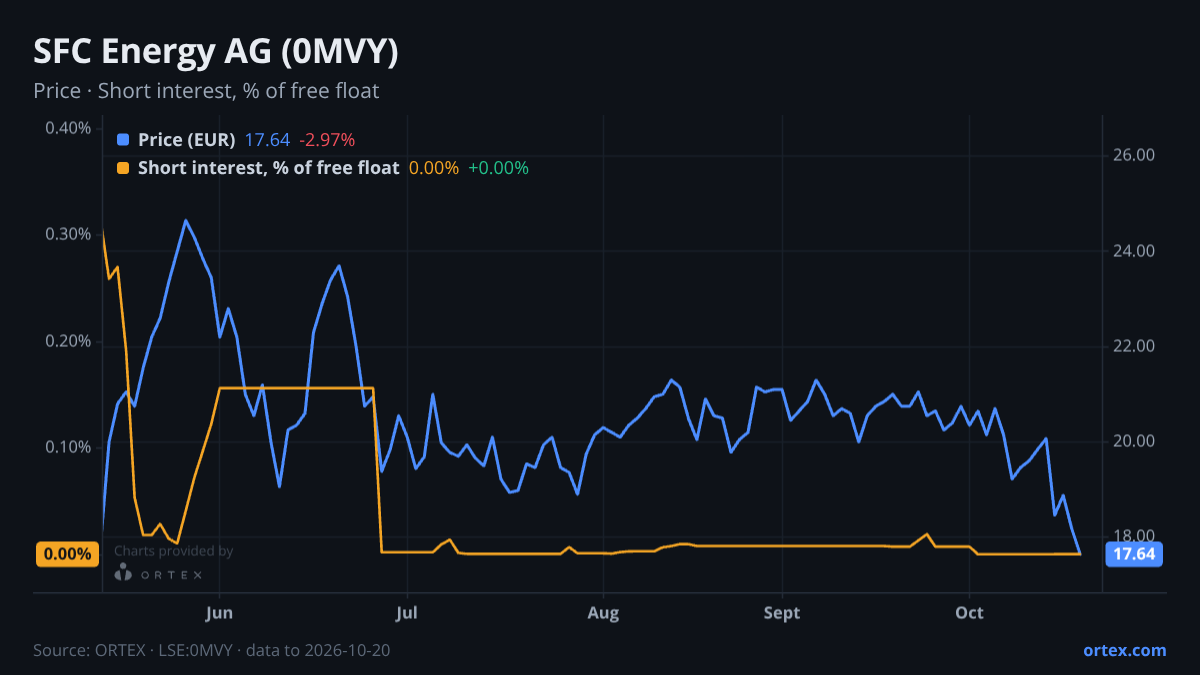Click the 0.10% left axis label
This screenshot has height=675, width=1200.
point(68,447)
